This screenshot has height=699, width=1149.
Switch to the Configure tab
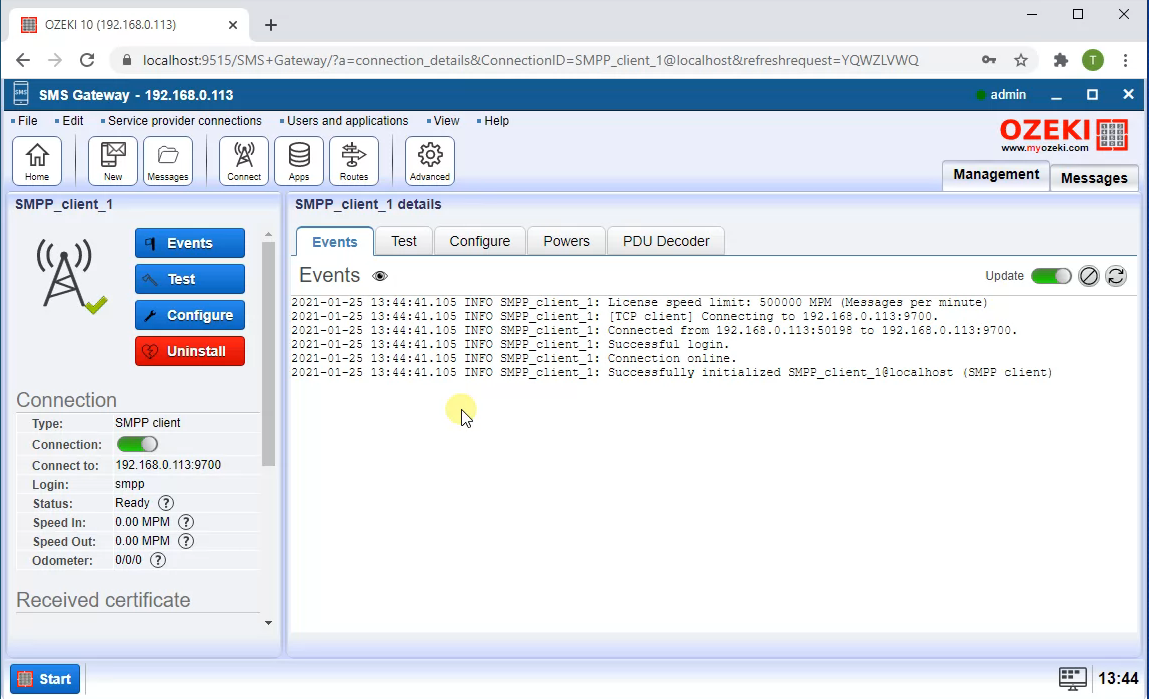point(480,241)
